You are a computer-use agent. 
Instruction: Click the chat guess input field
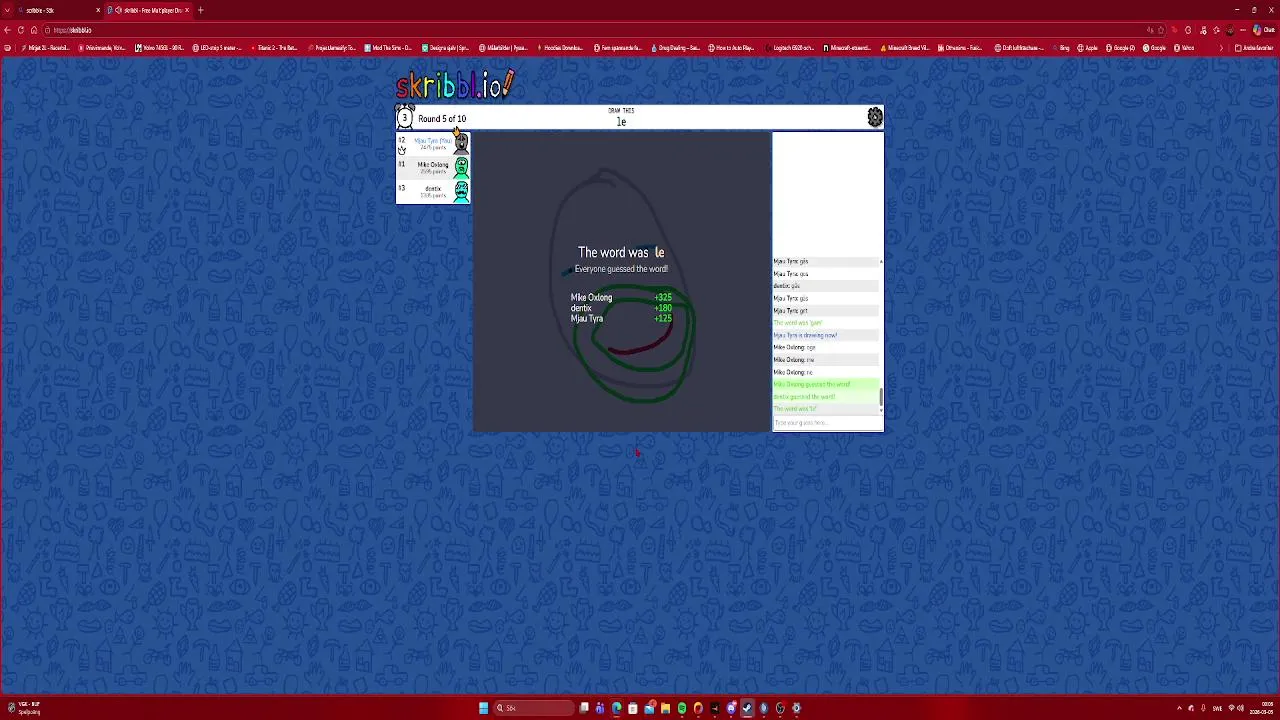(827, 423)
